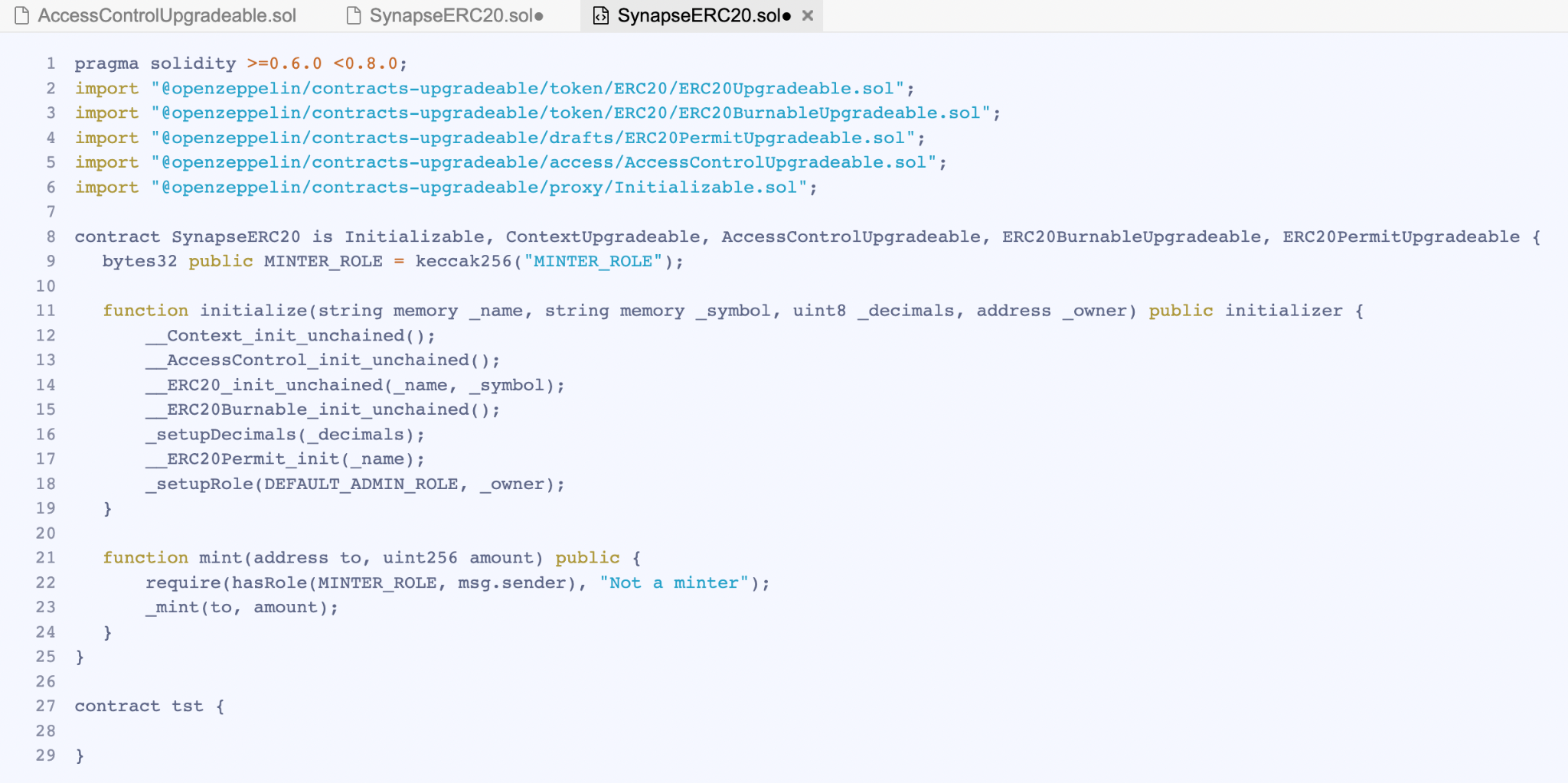Screen dimensions: 1568x783
Task: Click the keccak256("MINTER_ROLE") expression
Action: coord(544,261)
